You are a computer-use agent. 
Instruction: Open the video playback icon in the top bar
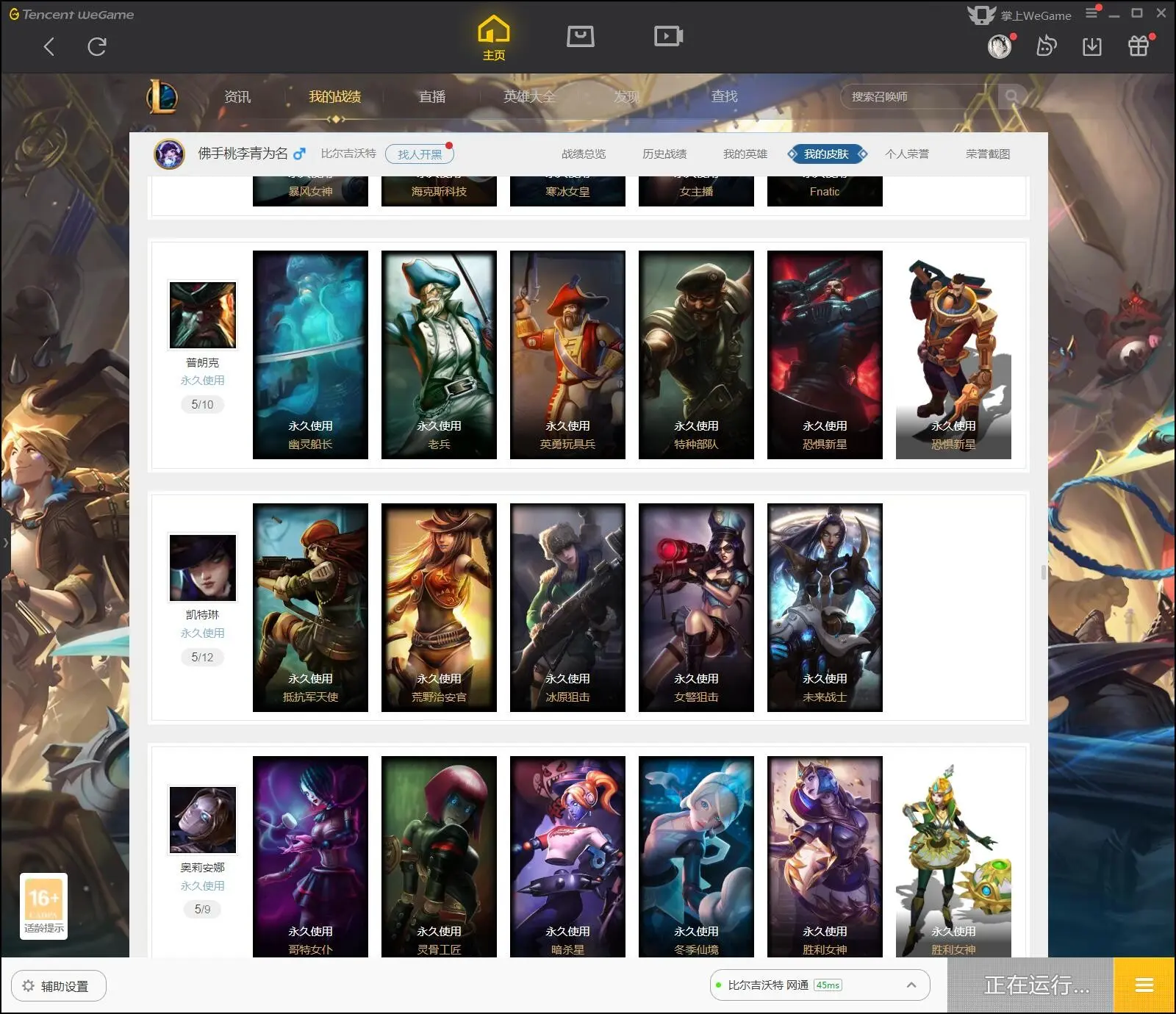(669, 36)
